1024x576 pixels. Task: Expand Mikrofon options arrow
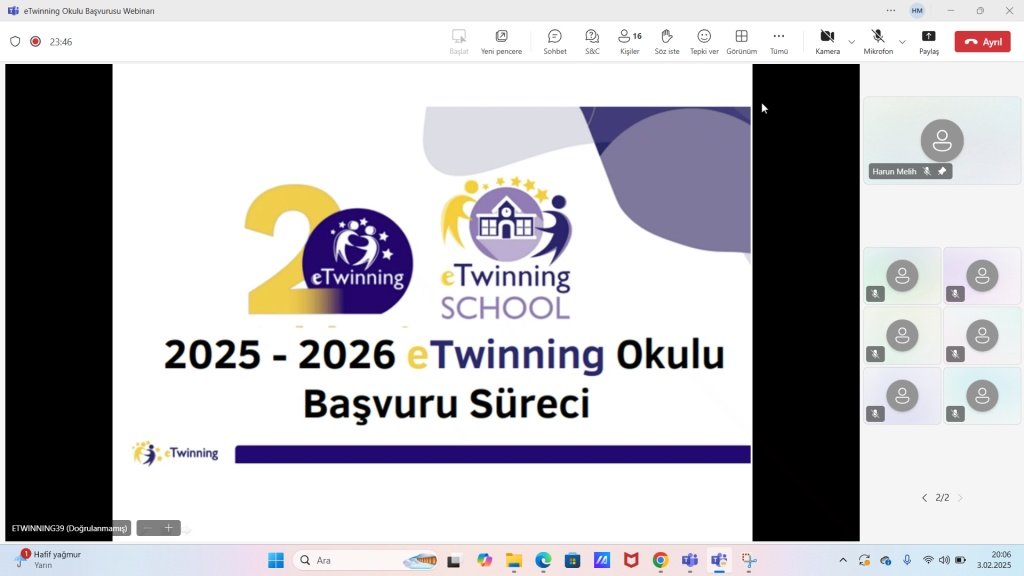(903, 42)
